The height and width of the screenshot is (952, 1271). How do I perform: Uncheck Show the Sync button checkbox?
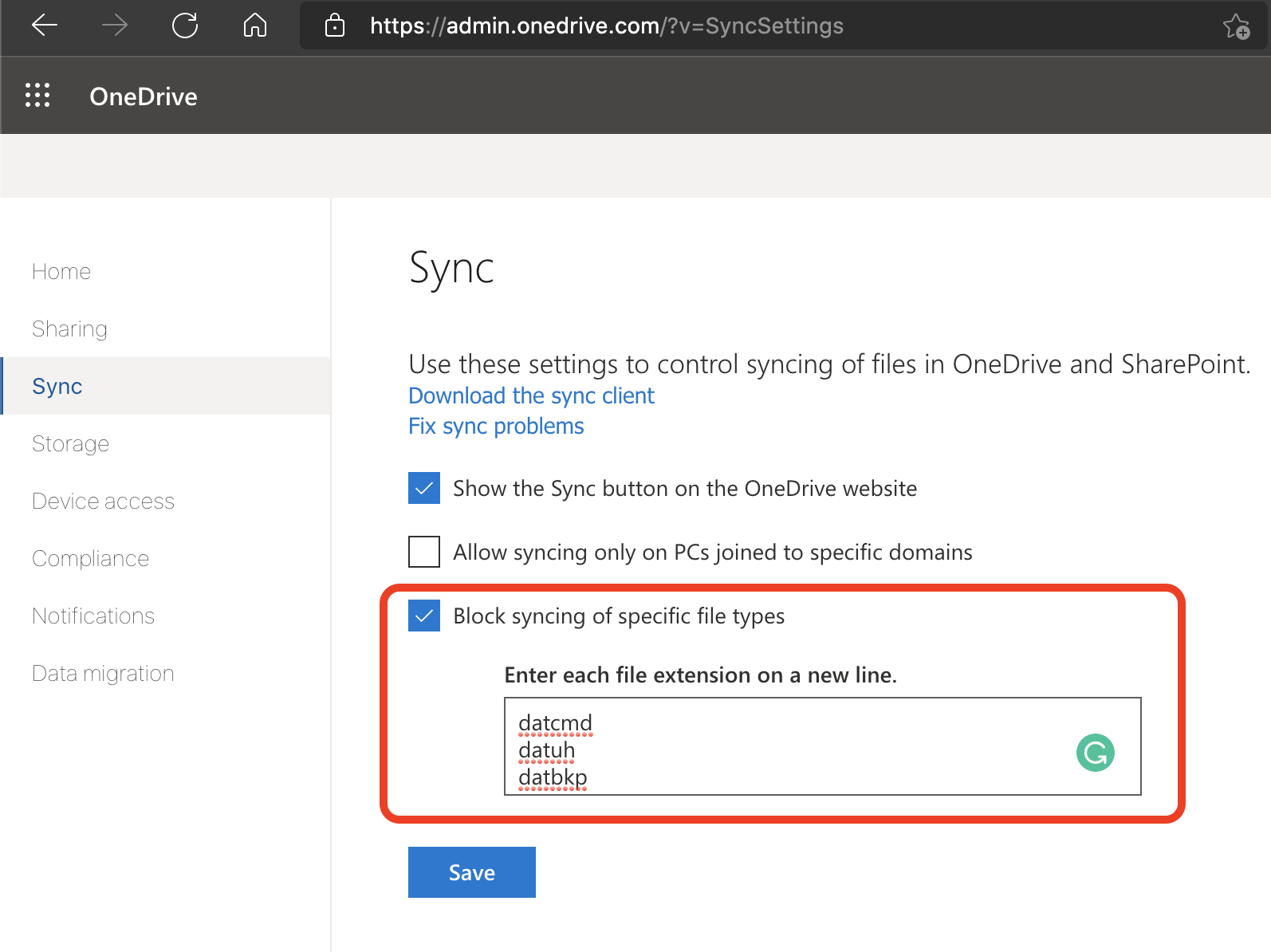coord(424,488)
